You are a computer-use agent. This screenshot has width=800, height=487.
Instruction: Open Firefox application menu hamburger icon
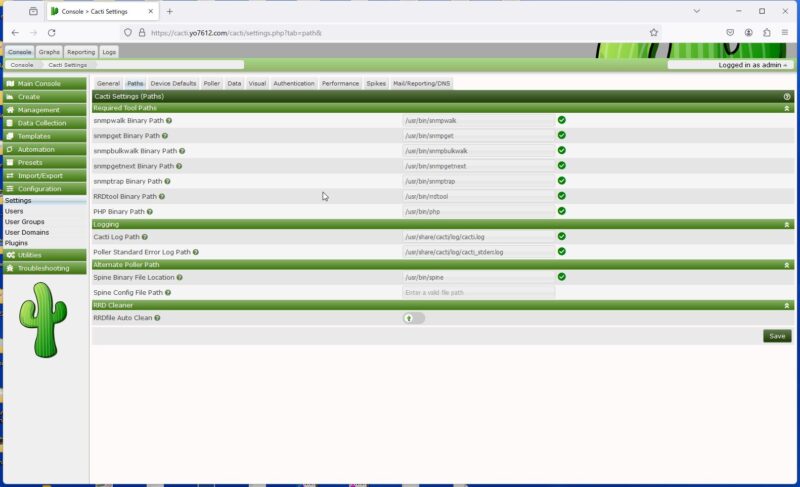click(785, 33)
